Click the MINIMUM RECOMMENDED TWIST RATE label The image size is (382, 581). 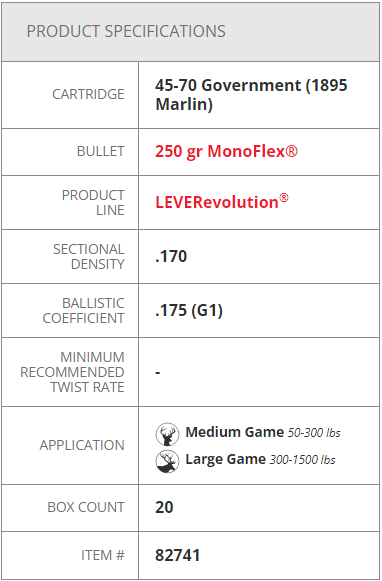[72, 372]
